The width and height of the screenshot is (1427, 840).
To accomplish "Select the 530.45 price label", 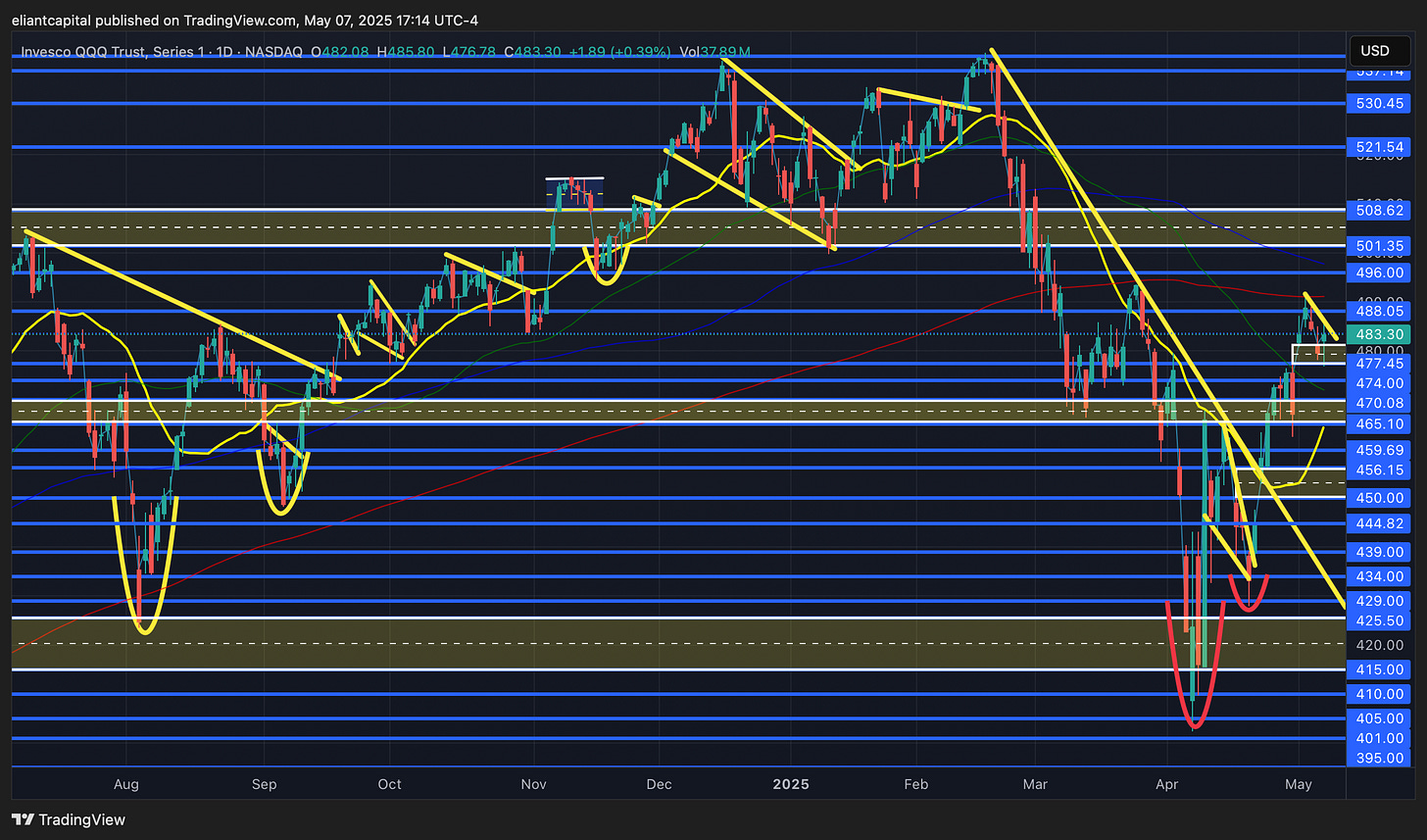I will [x=1379, y=103].
